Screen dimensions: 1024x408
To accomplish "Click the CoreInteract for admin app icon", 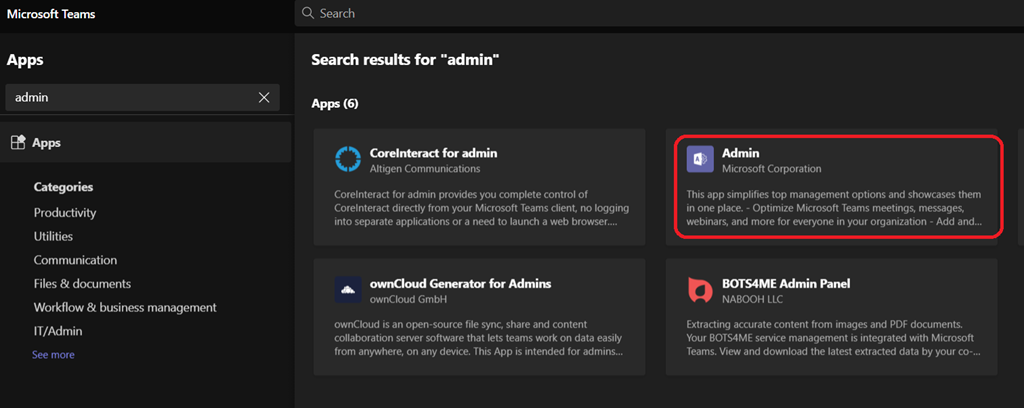I will (348, 160).
